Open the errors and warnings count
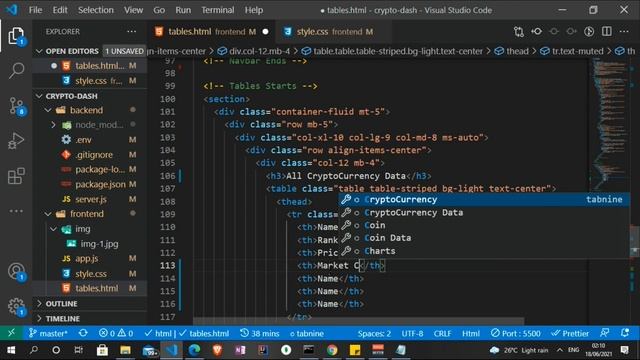640x360 pixels. point(116,333)
